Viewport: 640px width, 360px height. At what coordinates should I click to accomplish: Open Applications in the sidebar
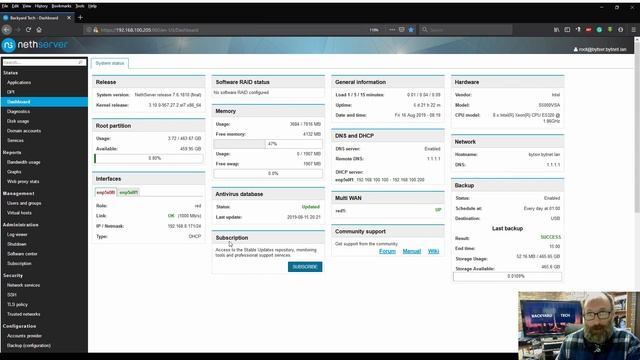(19, 82)
